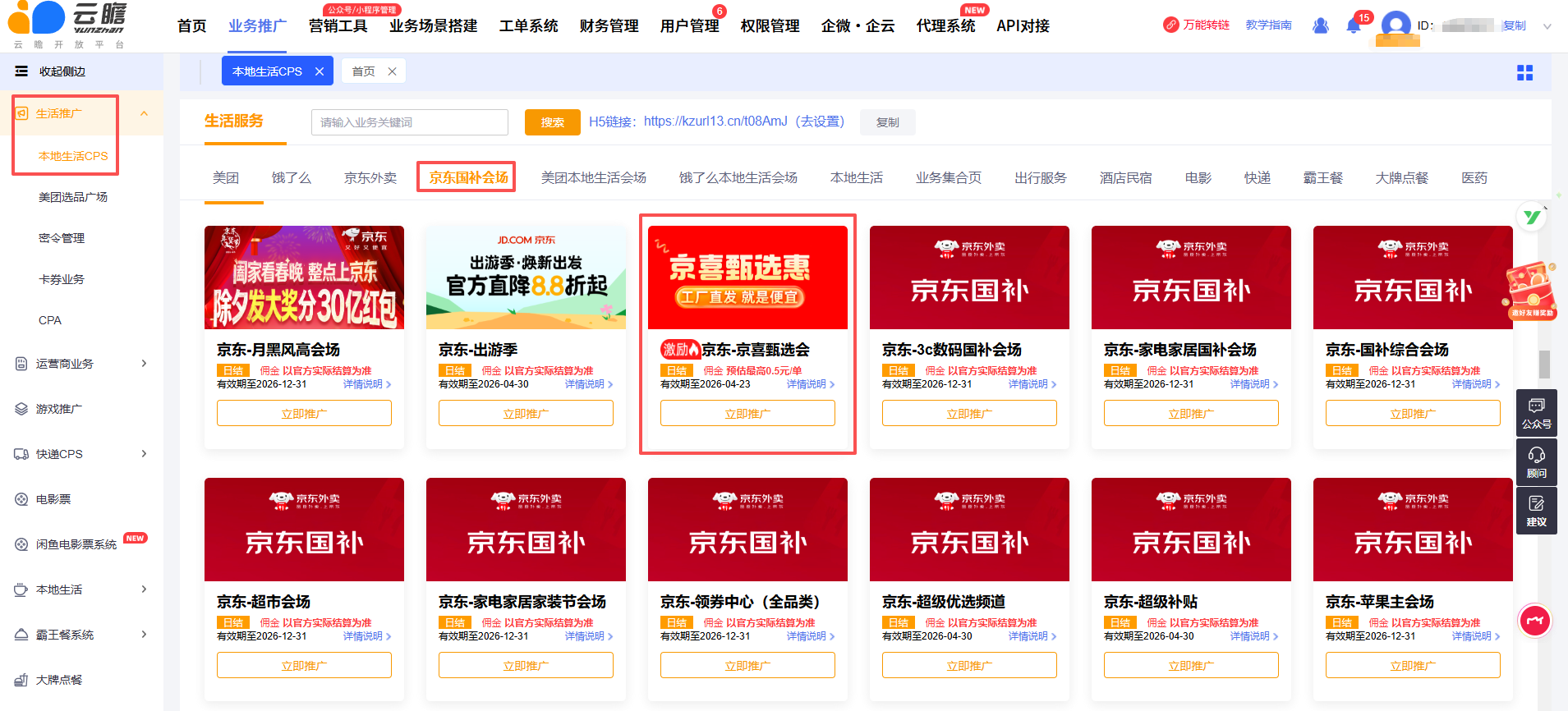The width and height of the screenshot is (1568, 711).
Task: Open 详情说明 link for 京东-出游季
Action: 588,384
